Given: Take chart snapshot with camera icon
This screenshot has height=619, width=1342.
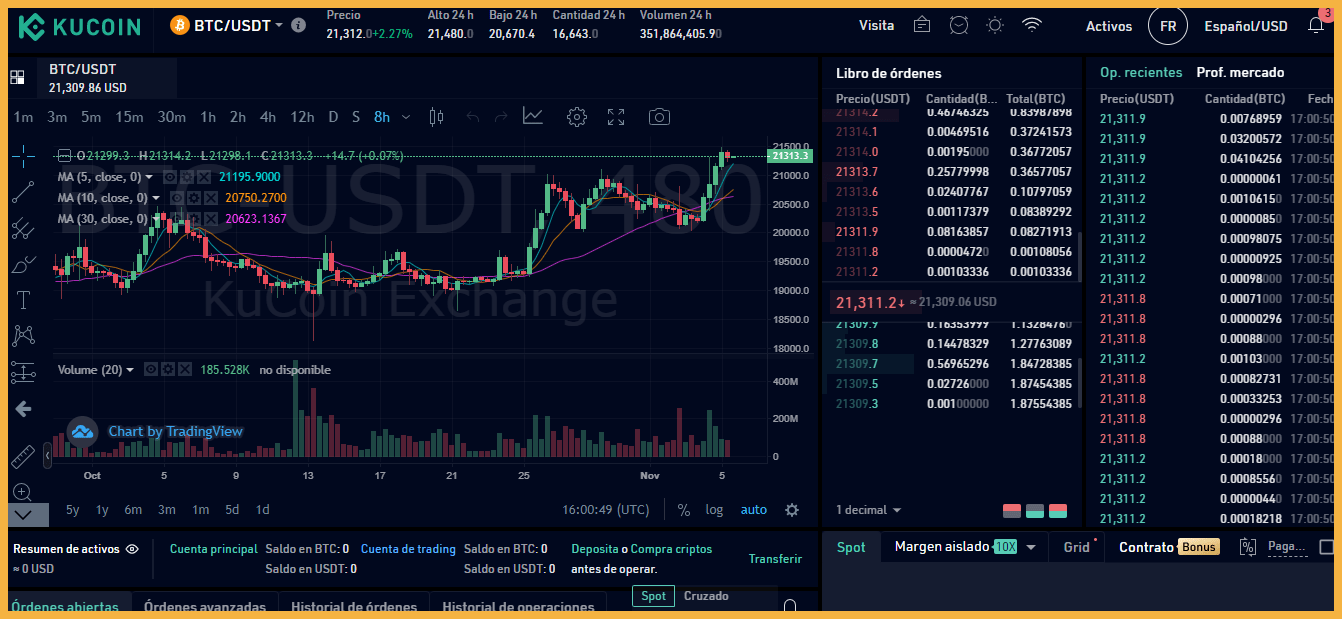Looking at the screenshot, I should point(659,117).
